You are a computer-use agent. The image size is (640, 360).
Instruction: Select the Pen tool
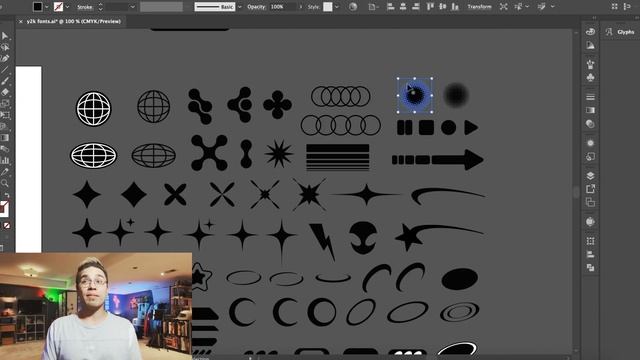tap(4, 58)
